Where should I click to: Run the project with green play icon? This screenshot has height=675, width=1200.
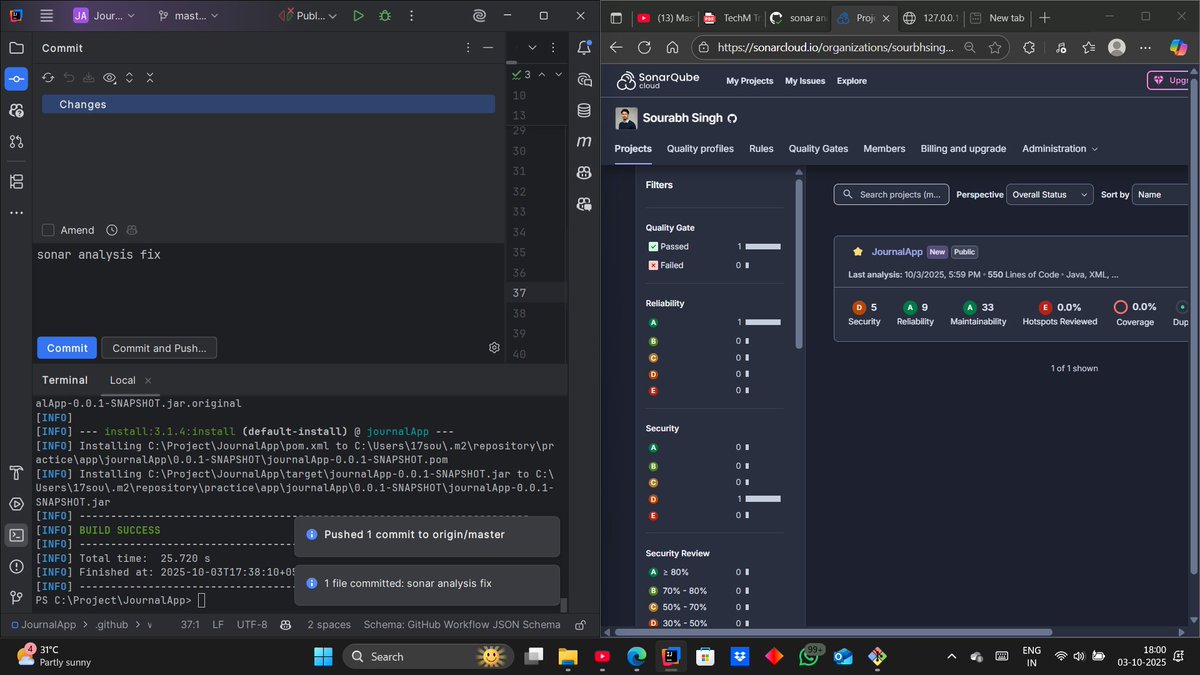[358, 16]
